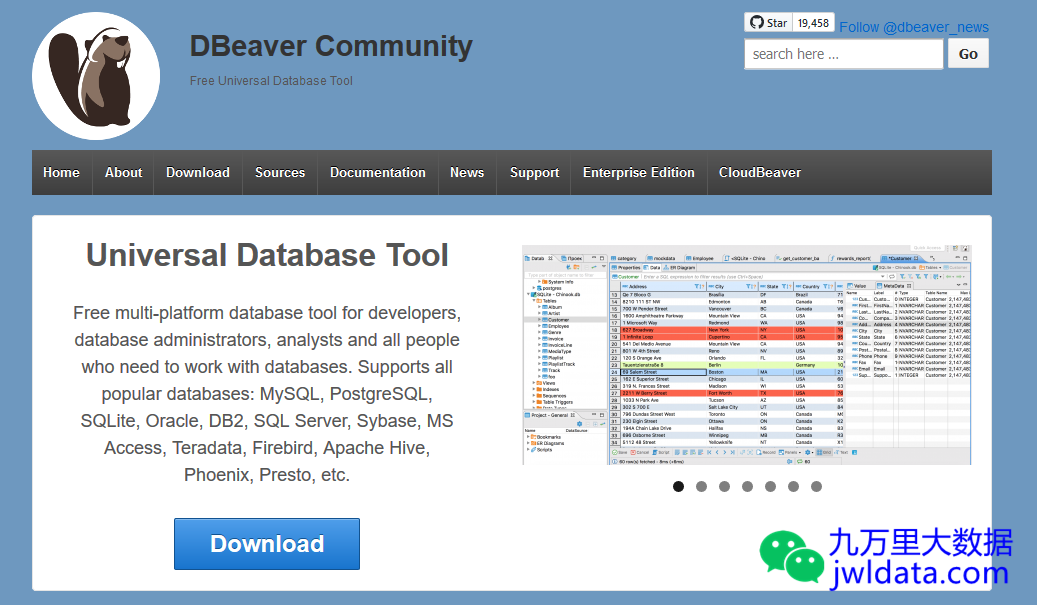Open the Download menu item
This screenshot has height=605, width=1037.
click(x=198, y=173)
